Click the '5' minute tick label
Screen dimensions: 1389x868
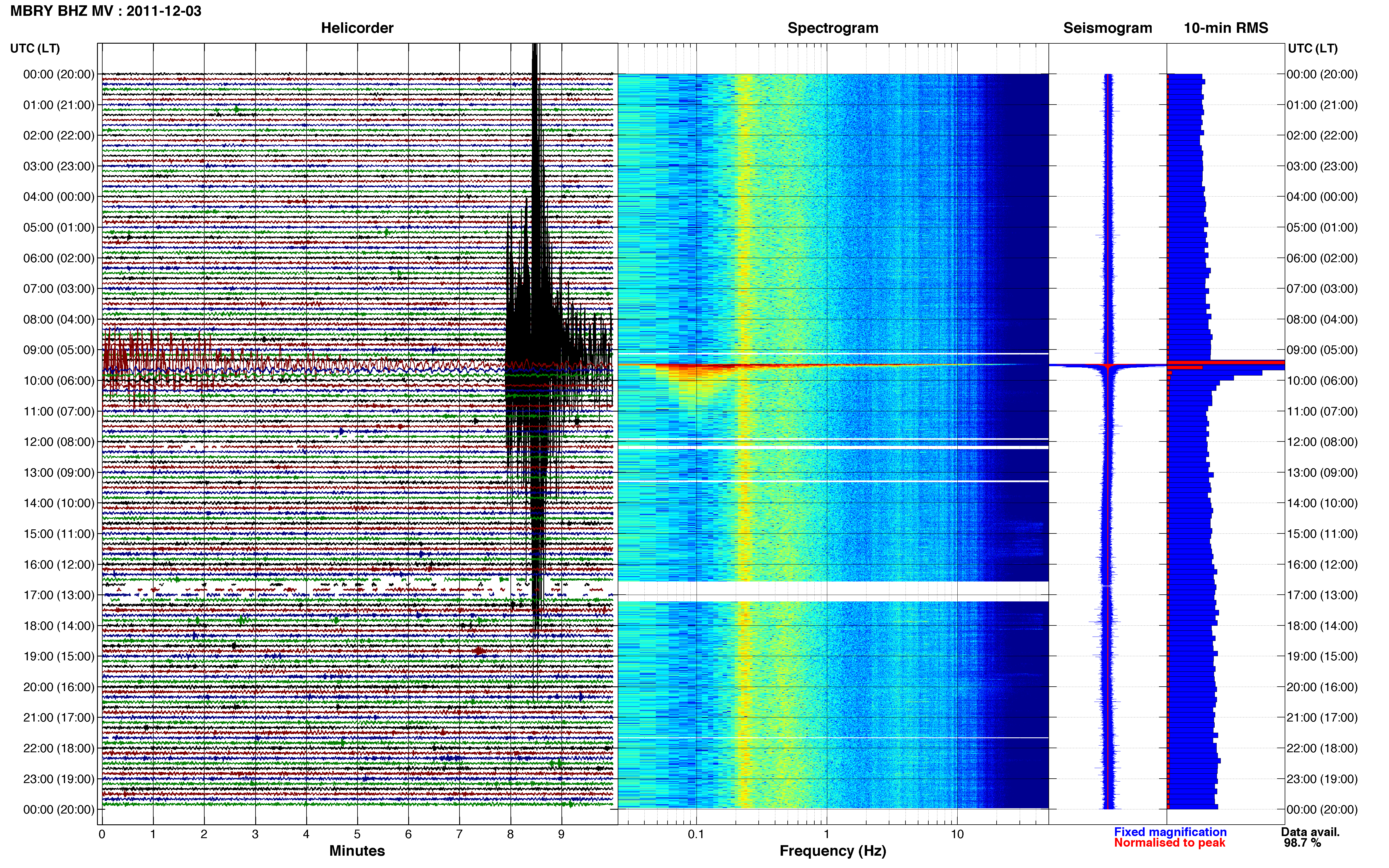(x=357, y=835)
